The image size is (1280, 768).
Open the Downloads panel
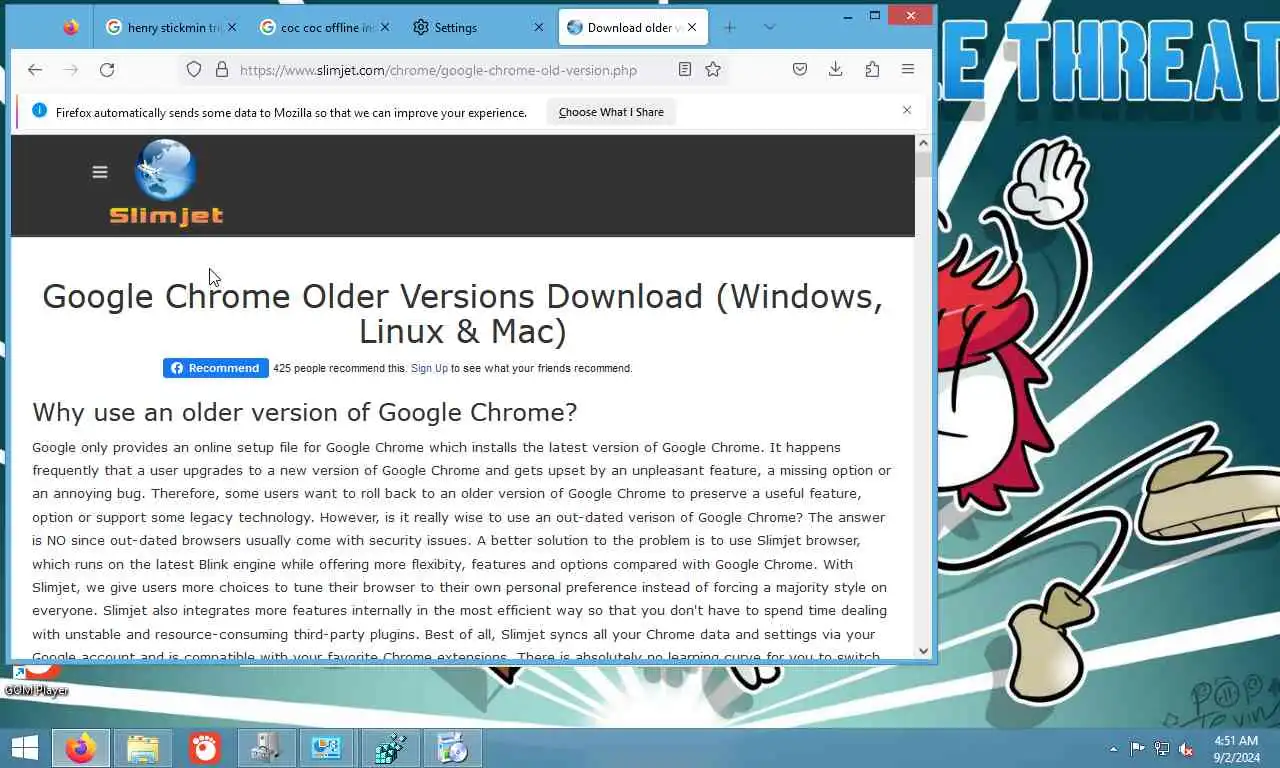[836, 69]
